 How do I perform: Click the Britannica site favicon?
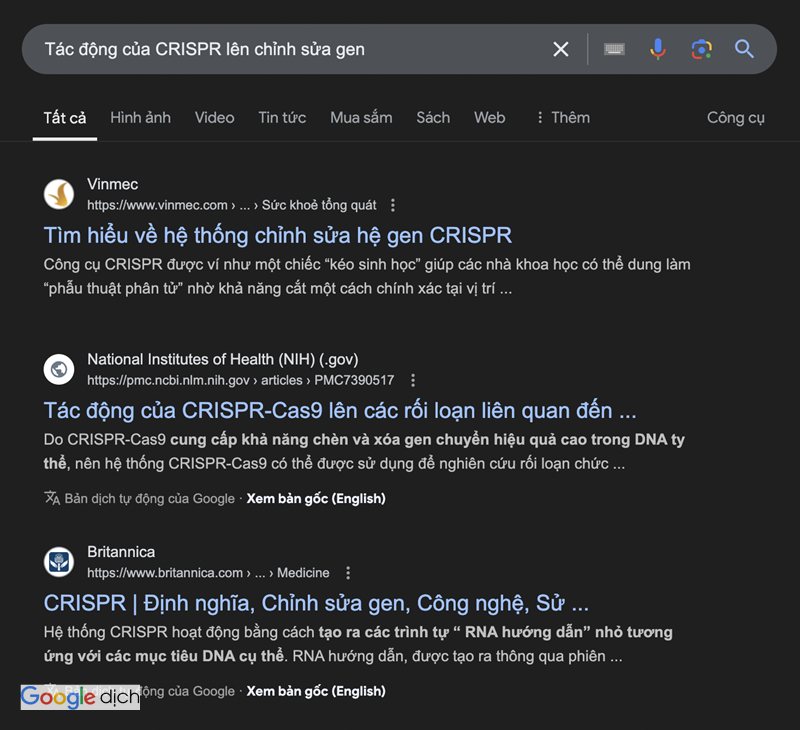point(59,562)
